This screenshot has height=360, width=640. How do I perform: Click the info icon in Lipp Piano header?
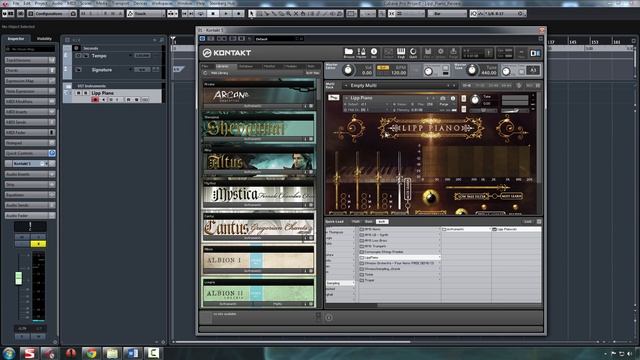pyautogui.click(x=453, y=98)
